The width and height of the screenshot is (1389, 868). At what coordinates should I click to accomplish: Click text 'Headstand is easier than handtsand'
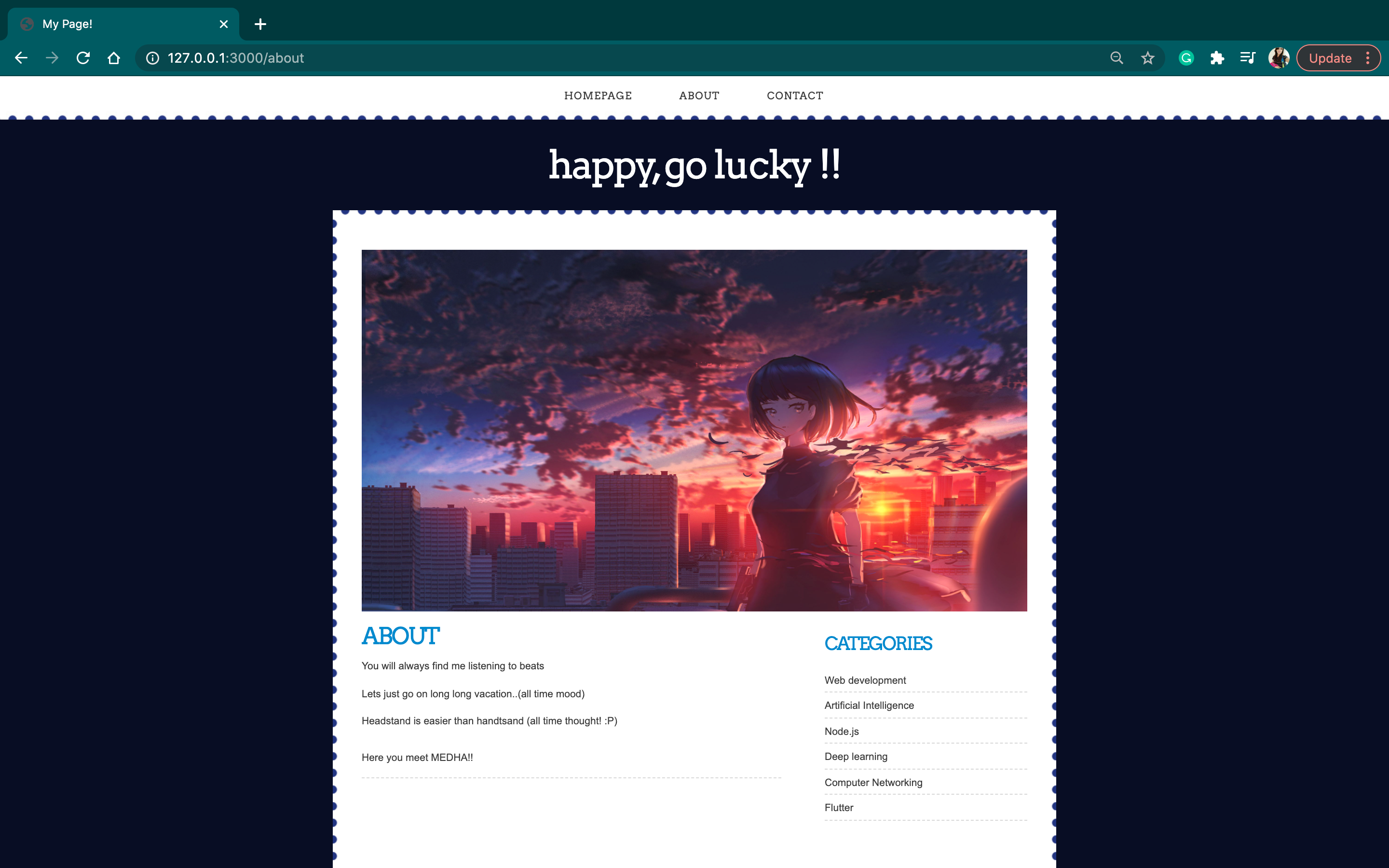click(442, 721)
